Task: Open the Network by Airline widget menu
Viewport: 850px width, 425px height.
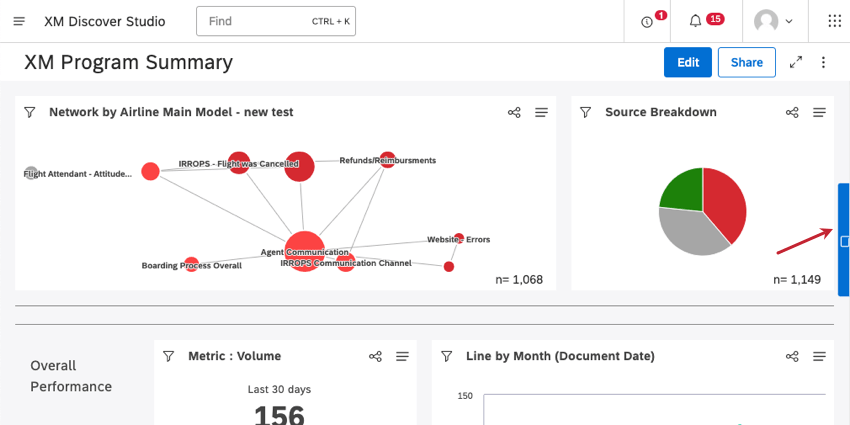Action: (x=541, y=112)
